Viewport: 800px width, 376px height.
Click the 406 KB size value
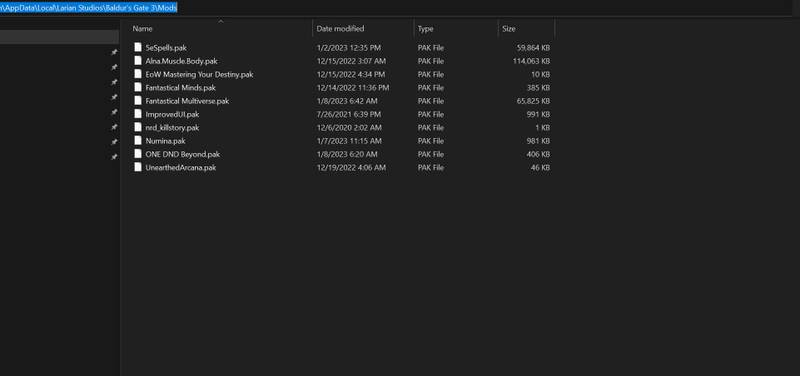(538, 154)
